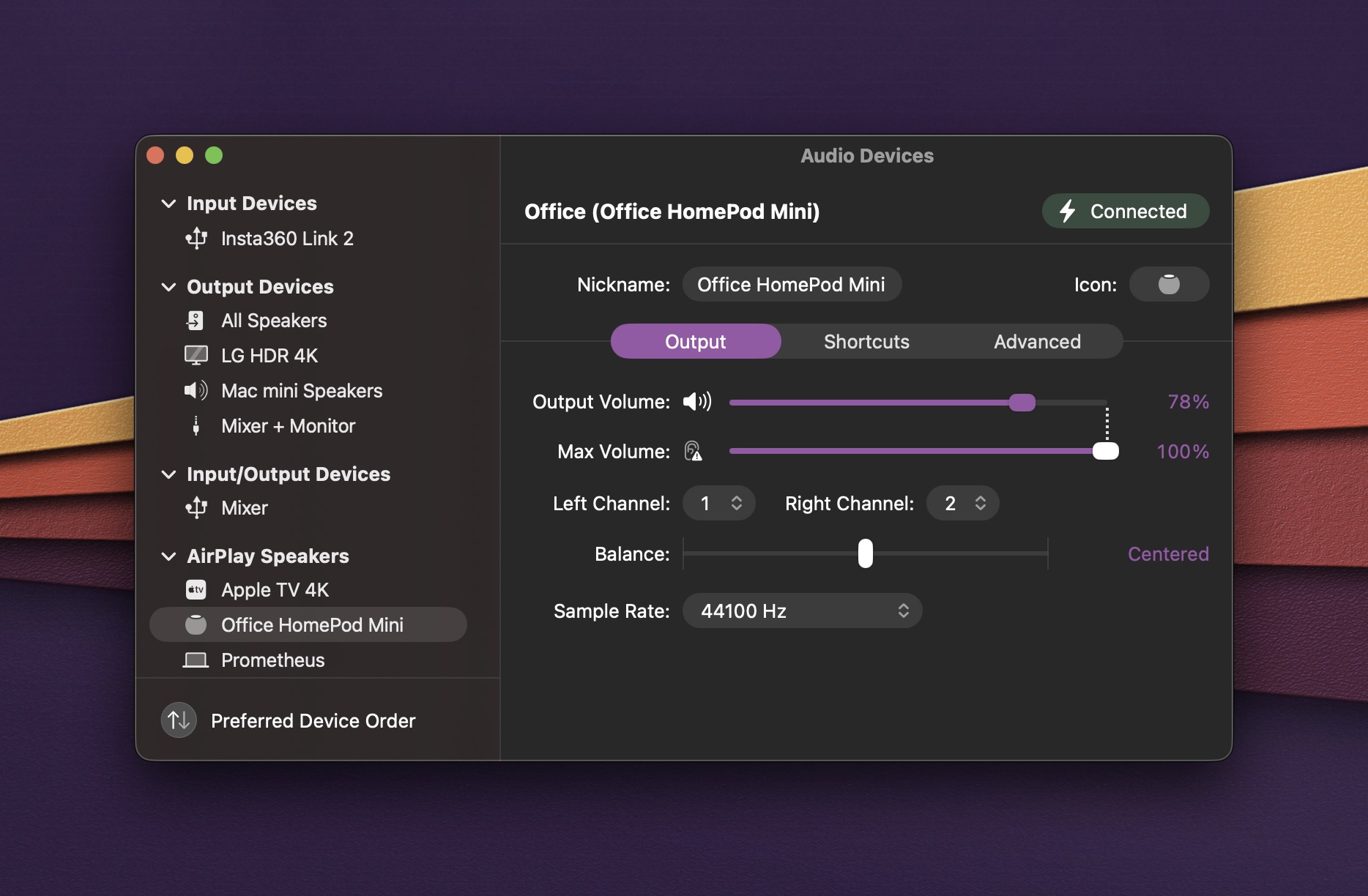
Task: Click the Balance slider handle
Action: pos(865,553)
